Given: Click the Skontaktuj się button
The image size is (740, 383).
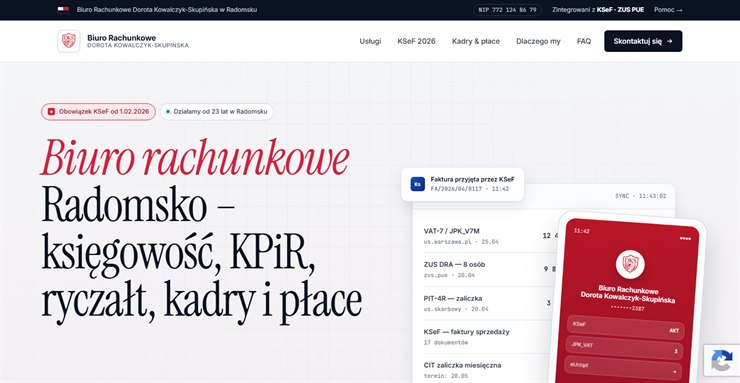Looking at the screenshot, I should point(643,41).
